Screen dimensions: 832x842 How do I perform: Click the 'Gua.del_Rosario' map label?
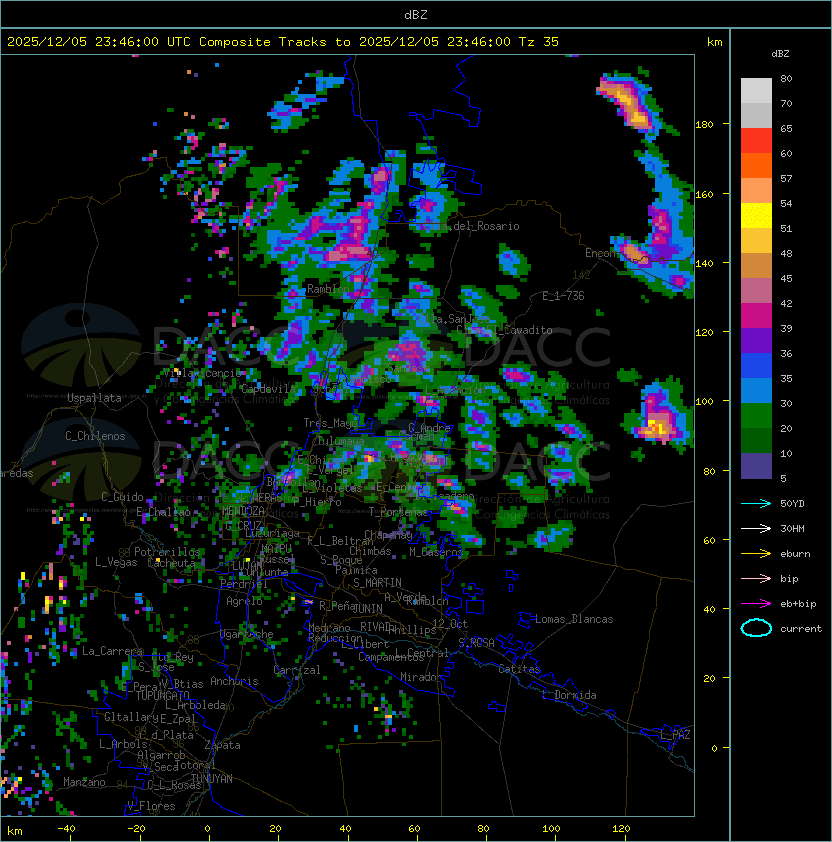tap(474, 226)
